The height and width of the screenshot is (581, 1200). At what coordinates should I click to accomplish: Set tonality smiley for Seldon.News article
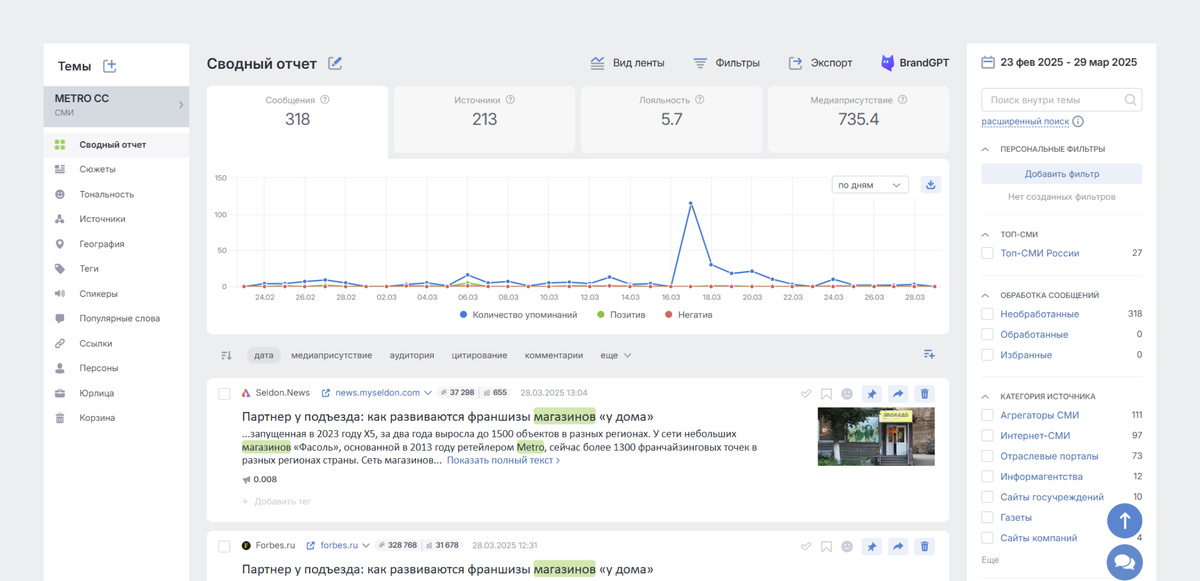click(847, 393)
